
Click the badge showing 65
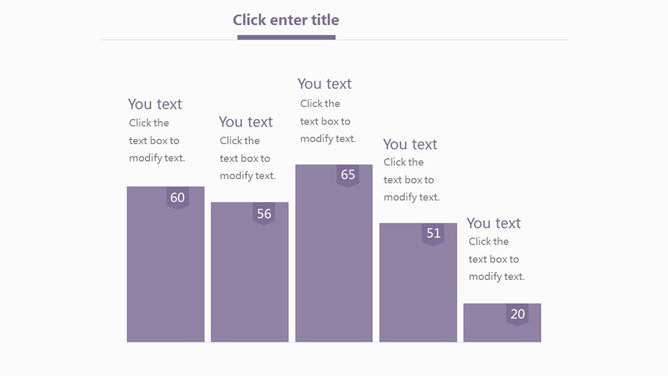348,175
